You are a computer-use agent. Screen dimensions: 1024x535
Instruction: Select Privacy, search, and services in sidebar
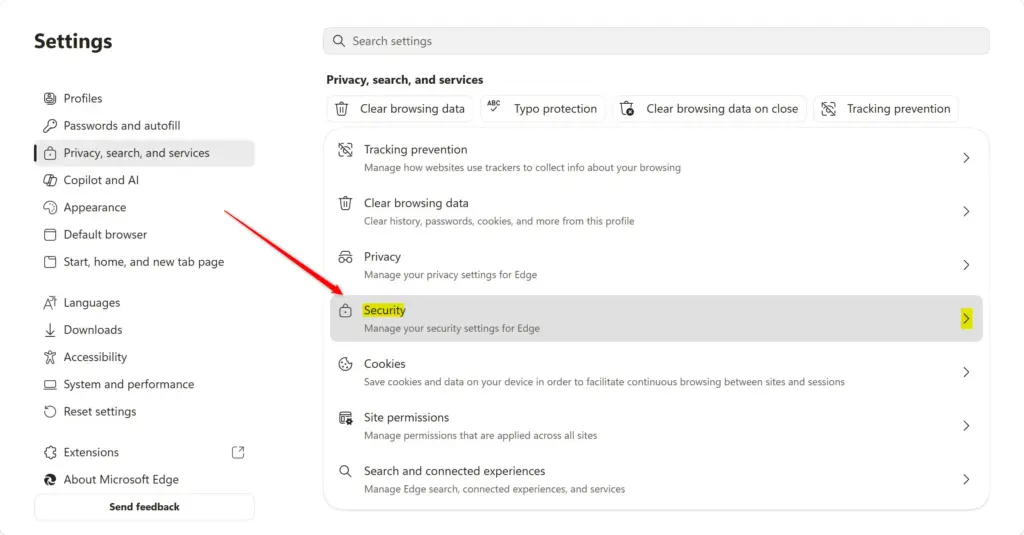(x=144, y=153)
